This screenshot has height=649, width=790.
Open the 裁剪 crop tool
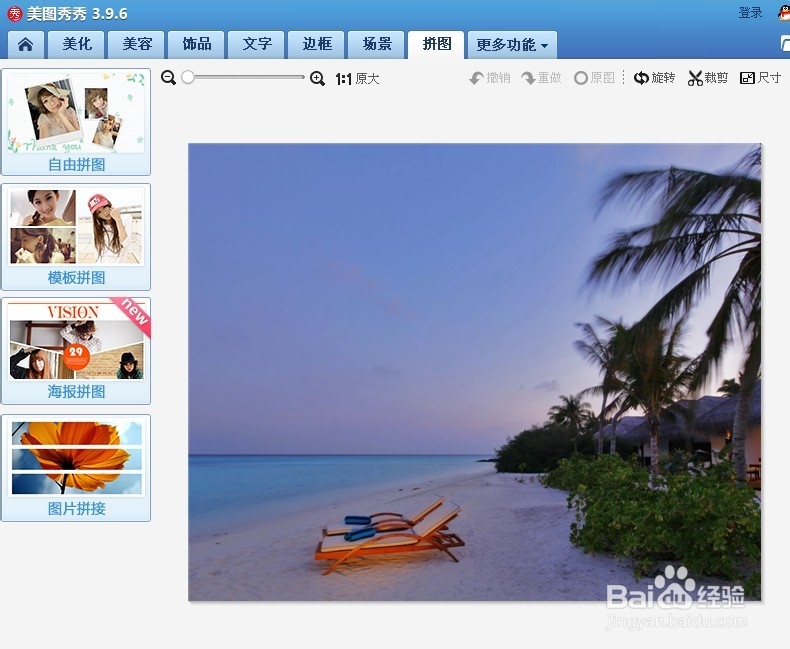point(708,78)
